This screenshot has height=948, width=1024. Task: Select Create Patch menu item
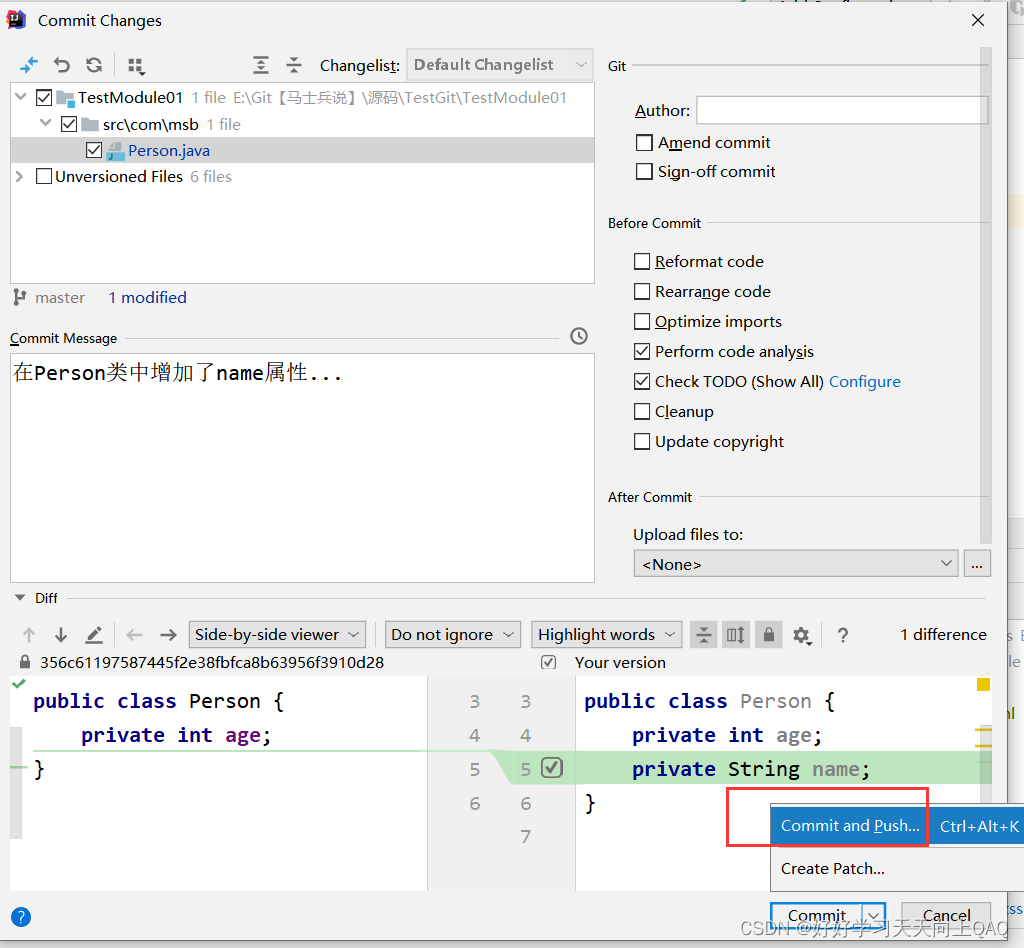(897, 869)
